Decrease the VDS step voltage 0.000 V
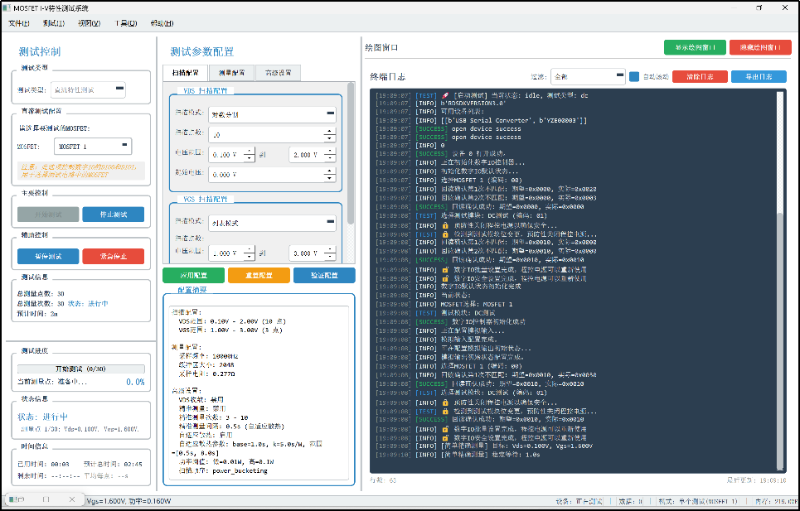800x511 pixels. 330,178
